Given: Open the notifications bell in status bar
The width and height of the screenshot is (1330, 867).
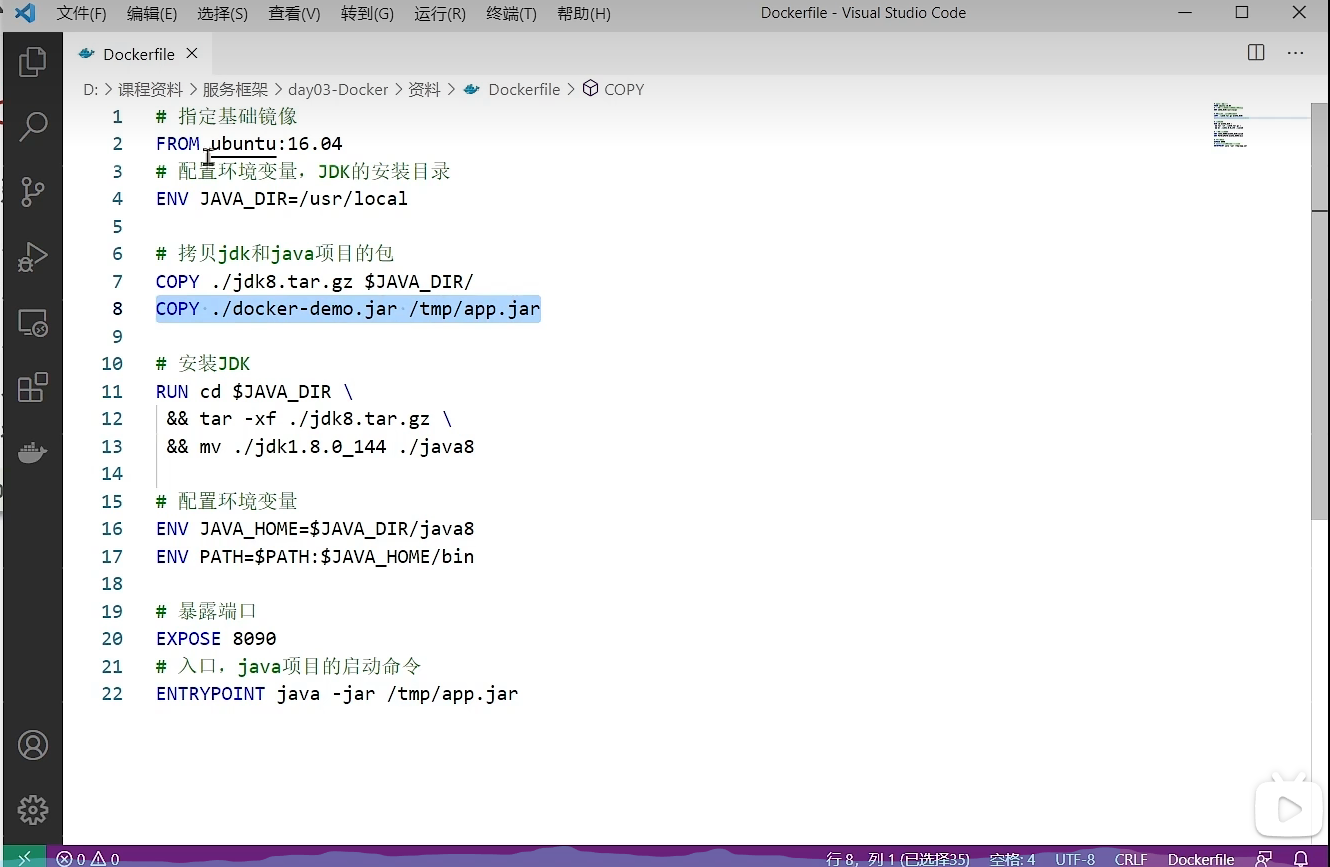Looking at the screenshot, I should coord(1301,859).
